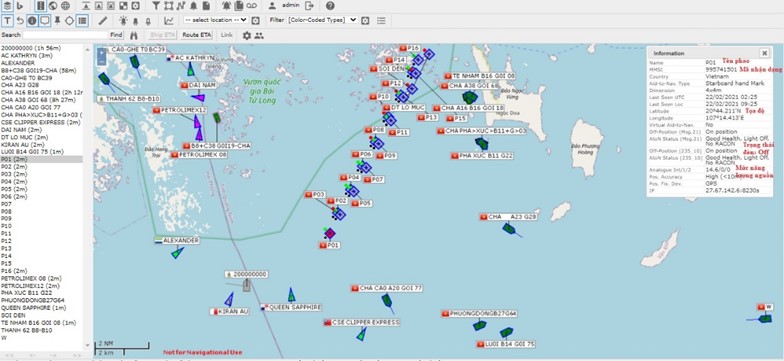Toggle the tooltip speech bubble button

(x=44, y=20)
